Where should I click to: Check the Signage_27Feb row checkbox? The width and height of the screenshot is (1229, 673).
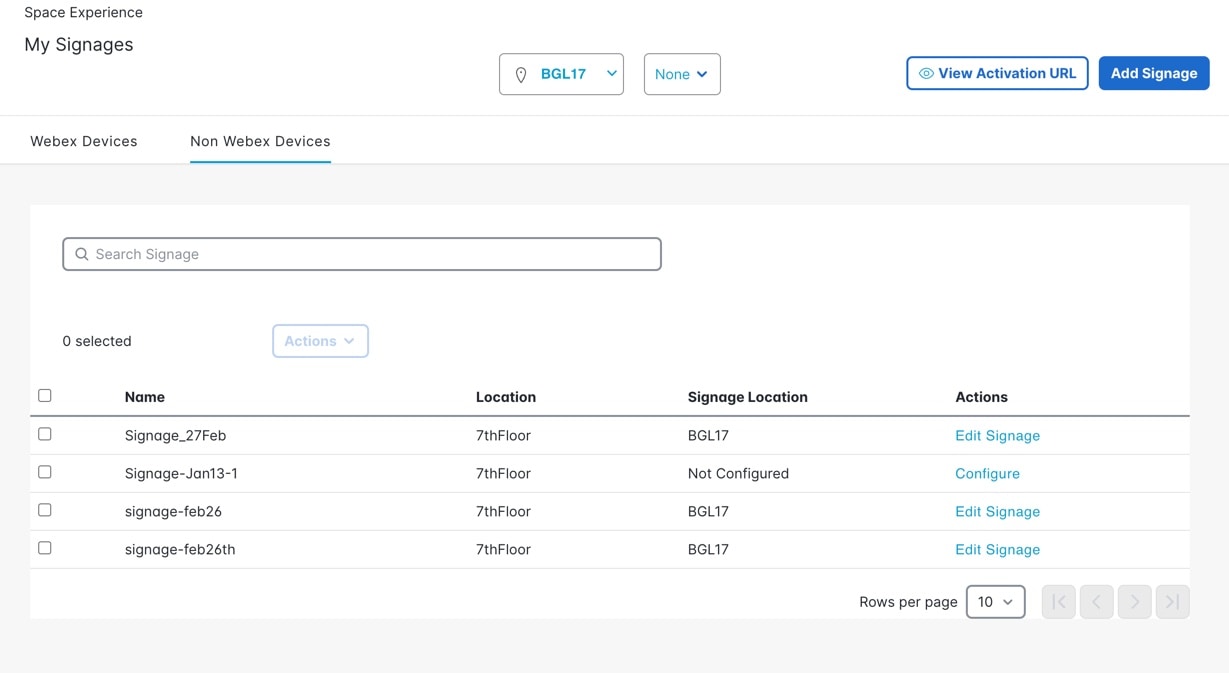pos(45,434)
